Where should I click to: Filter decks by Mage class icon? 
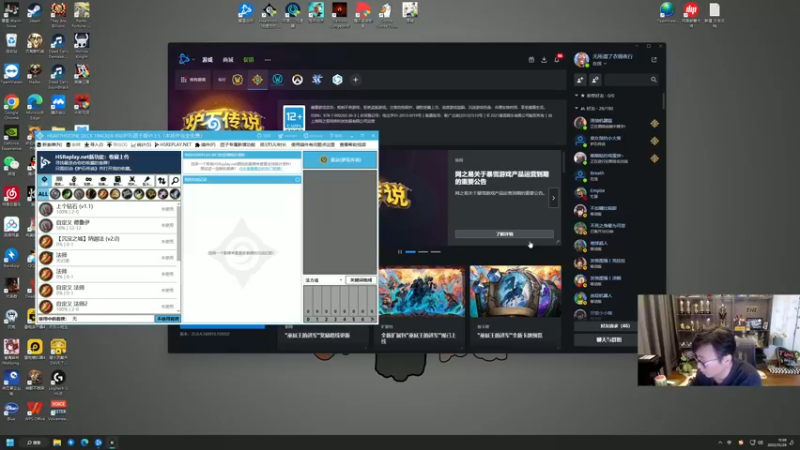(x=103, y=194)
